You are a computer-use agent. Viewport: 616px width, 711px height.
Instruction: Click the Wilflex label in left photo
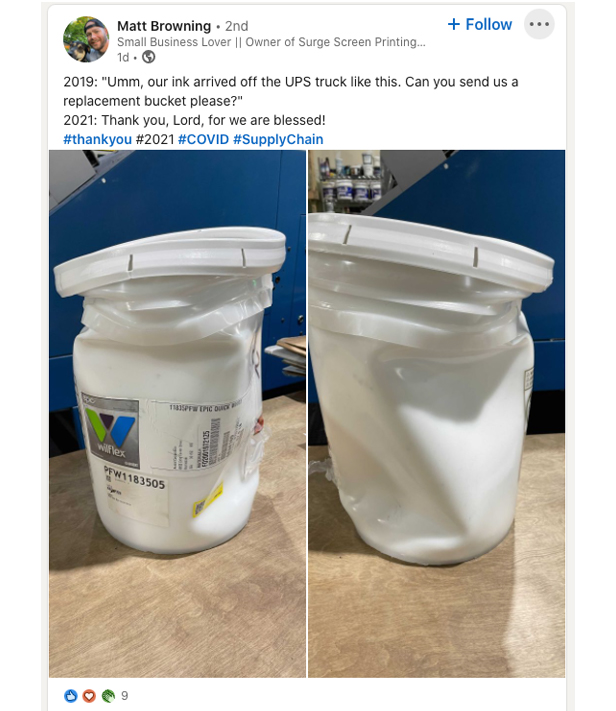(x=111, y=431)
